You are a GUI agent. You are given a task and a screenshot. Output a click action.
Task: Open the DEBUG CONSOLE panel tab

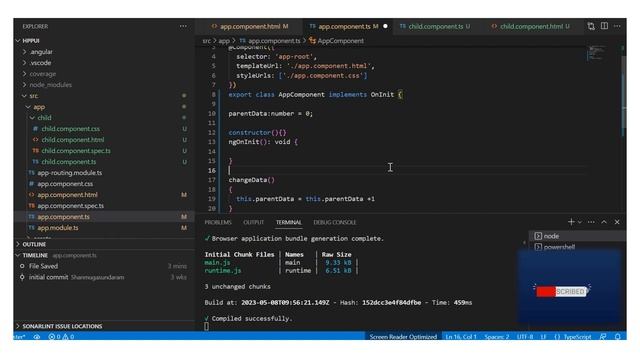tap(335, 222)
